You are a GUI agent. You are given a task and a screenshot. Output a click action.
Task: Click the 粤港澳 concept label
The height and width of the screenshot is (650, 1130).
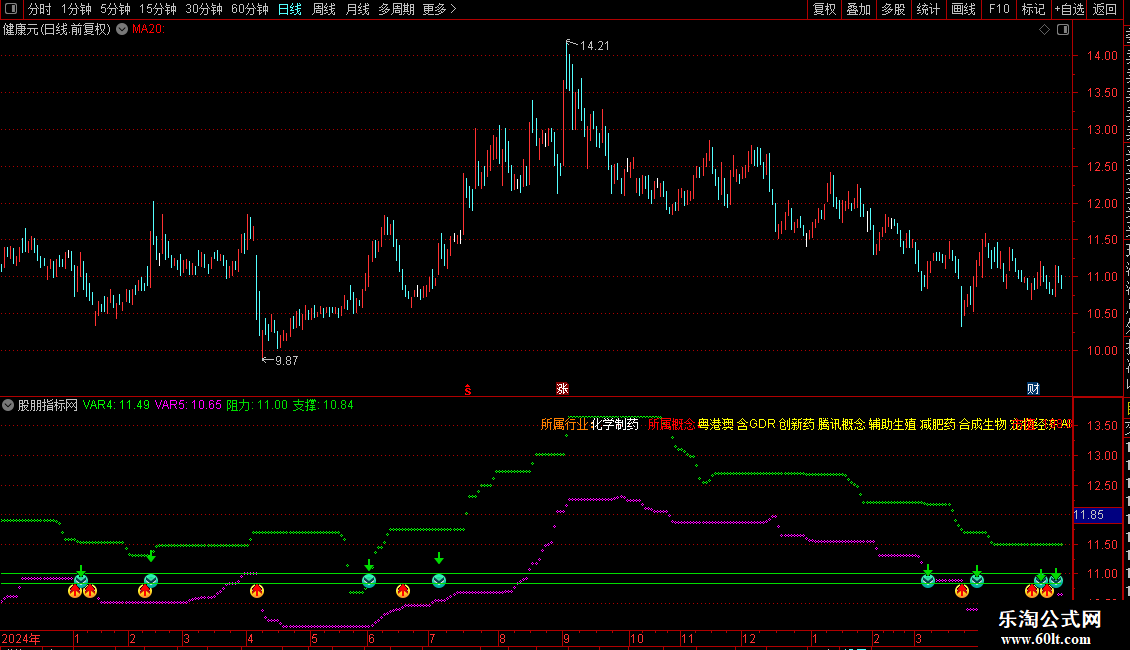pyautogui.click(x=716, y=424)
